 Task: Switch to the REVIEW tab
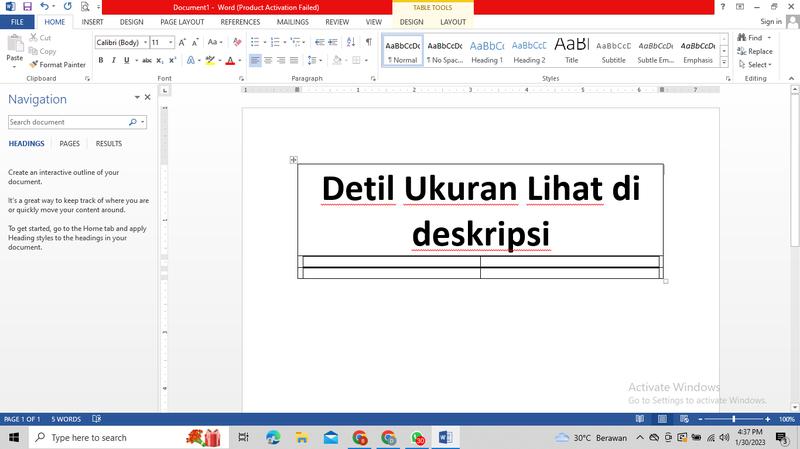tap(337, 22)
